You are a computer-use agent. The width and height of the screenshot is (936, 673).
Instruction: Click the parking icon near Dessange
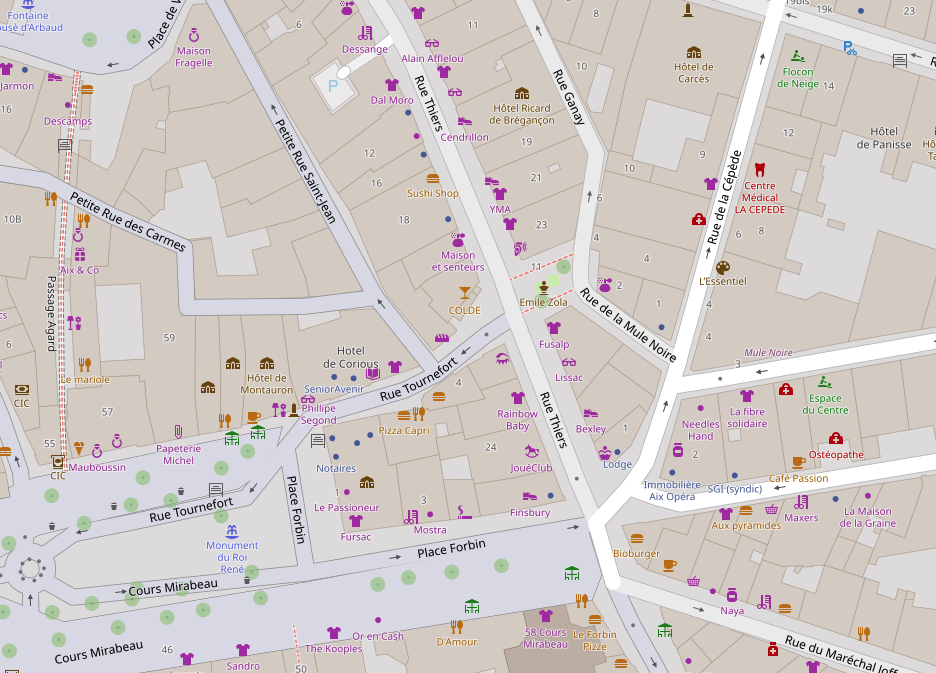point(333,86)
